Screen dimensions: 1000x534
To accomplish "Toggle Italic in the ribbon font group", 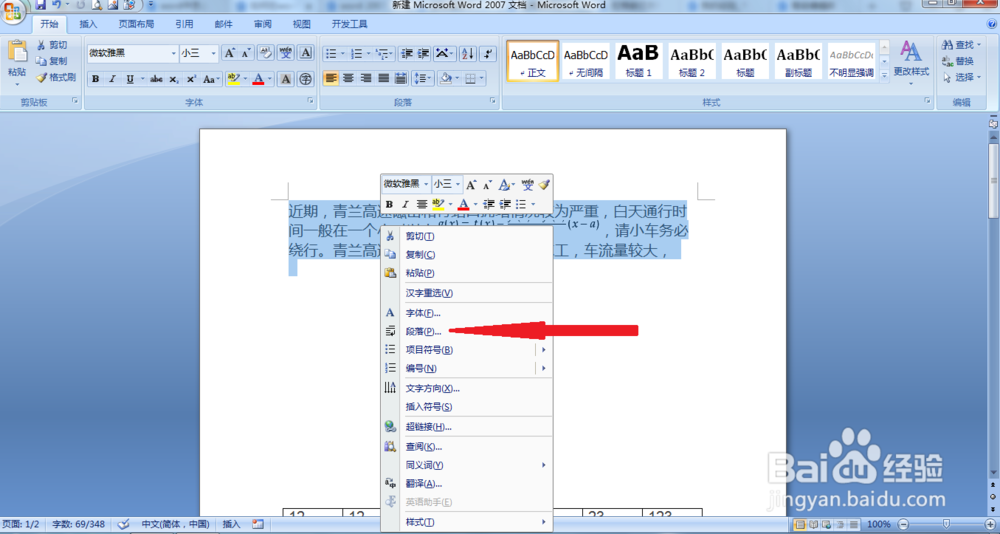I will 112,79.
